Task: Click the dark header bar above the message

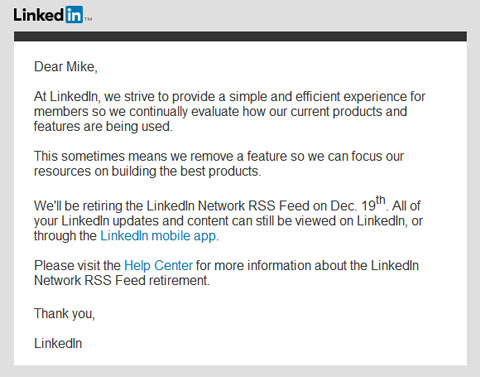Action: tap(240, 36)
